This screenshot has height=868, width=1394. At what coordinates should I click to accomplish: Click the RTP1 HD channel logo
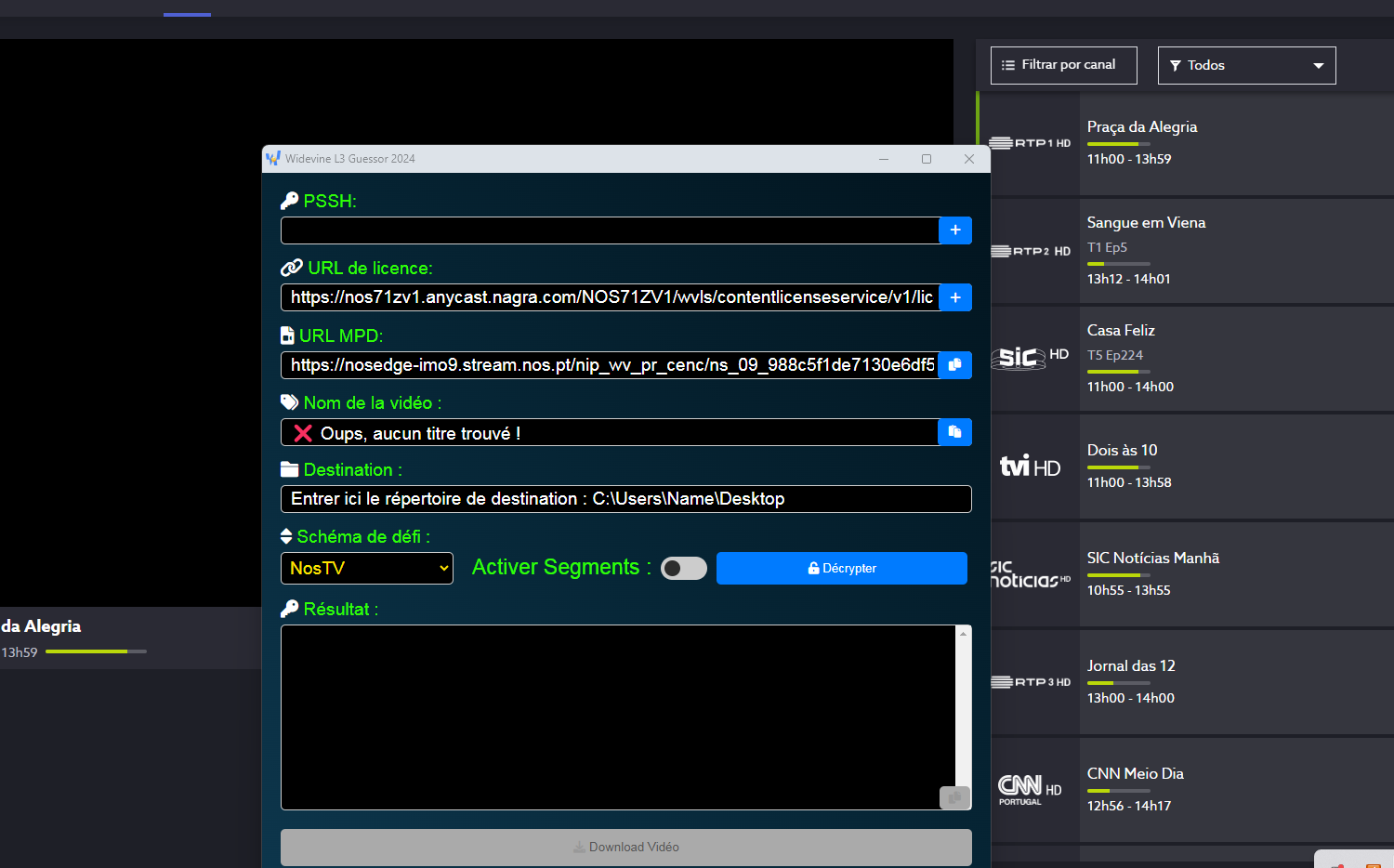tap(1030, 143)
